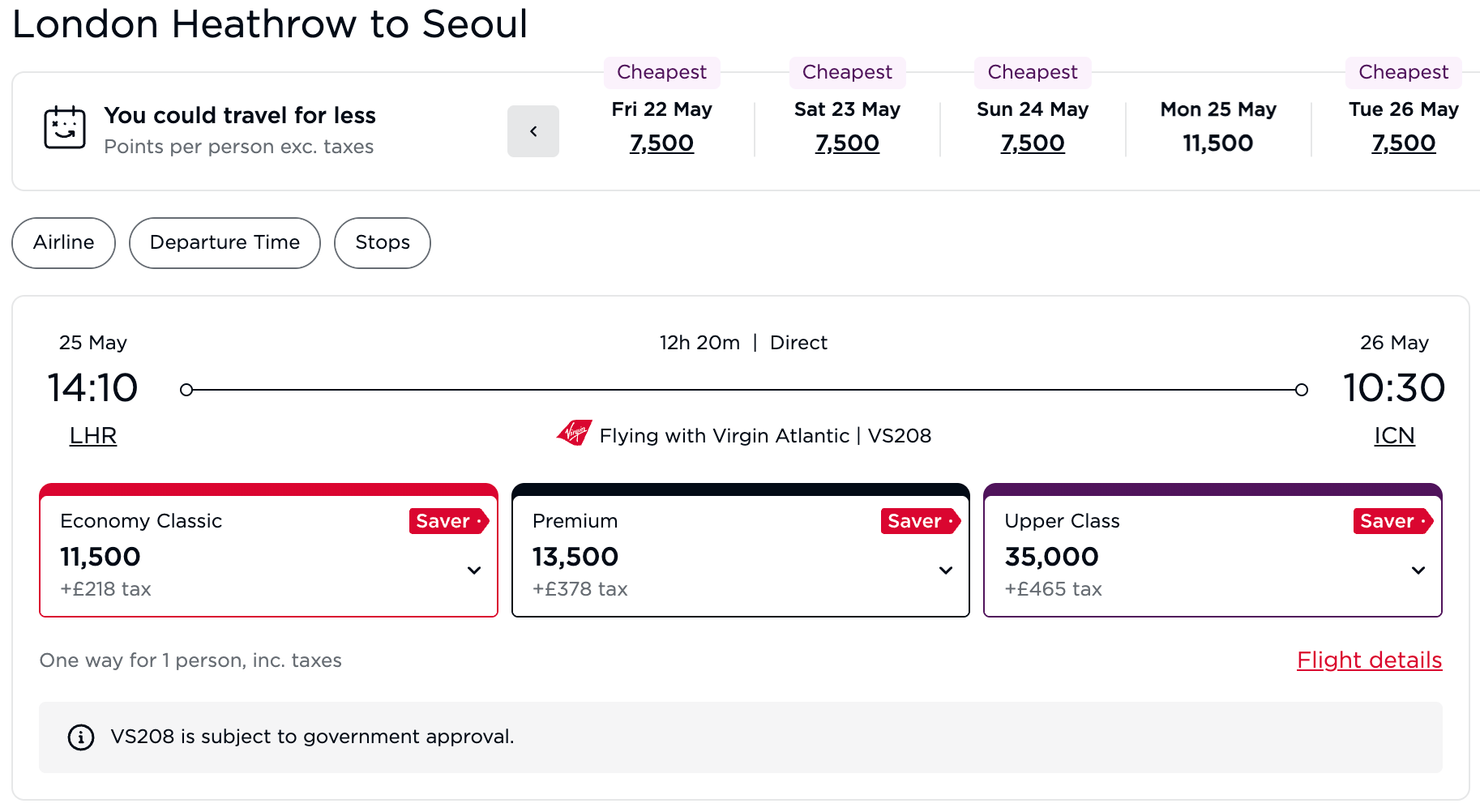Screen dimensions: 1480x812
Task: Open the Stops filter
Action: click(x=383, y=242)
